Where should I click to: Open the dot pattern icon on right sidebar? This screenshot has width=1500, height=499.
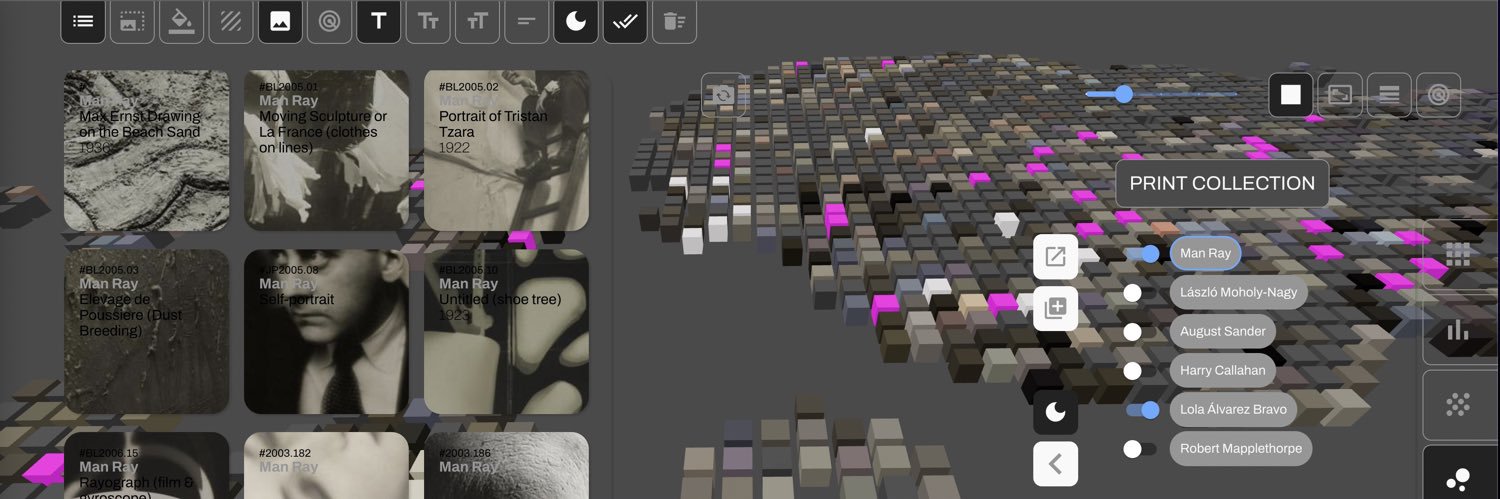(1460, 405)
